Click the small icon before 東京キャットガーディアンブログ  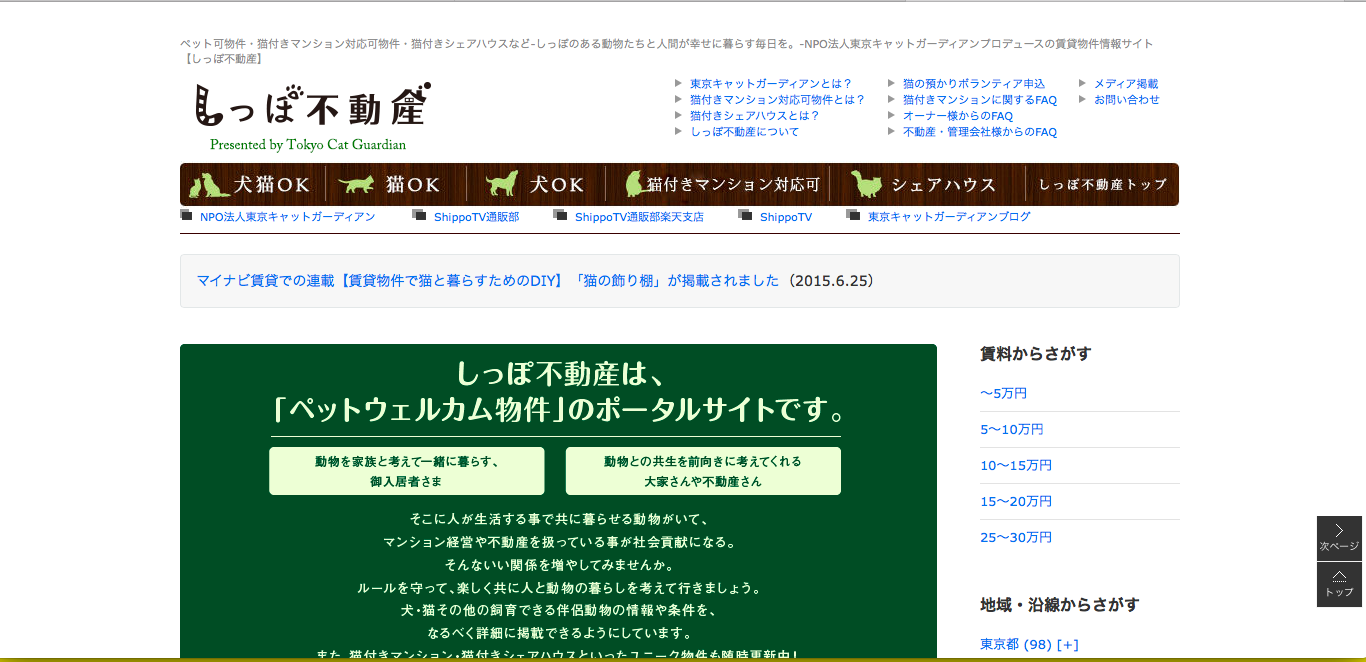853,215
